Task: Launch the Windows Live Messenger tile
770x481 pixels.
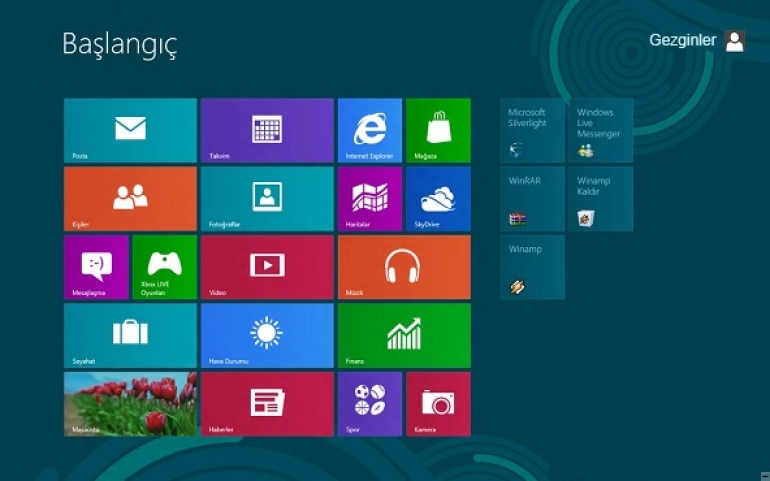Action: click(x=601, y=130)
